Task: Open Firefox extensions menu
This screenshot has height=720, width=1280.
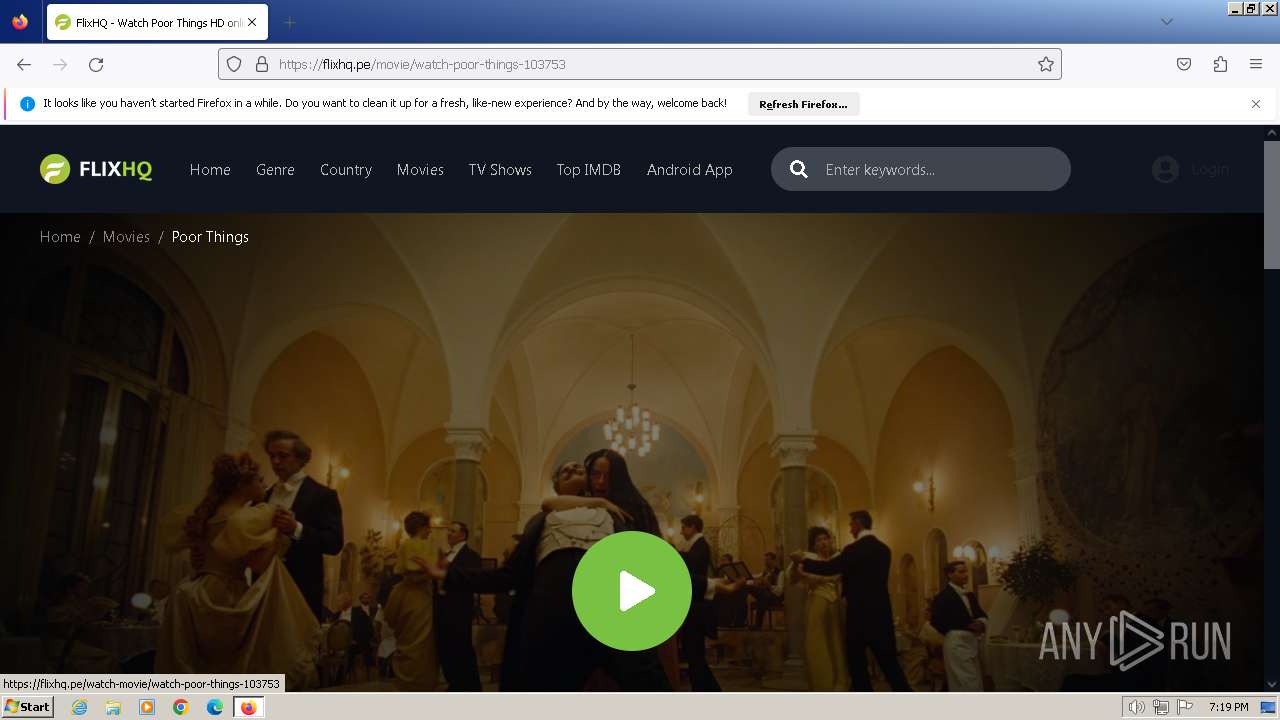Action: [x=1220, y=64]
